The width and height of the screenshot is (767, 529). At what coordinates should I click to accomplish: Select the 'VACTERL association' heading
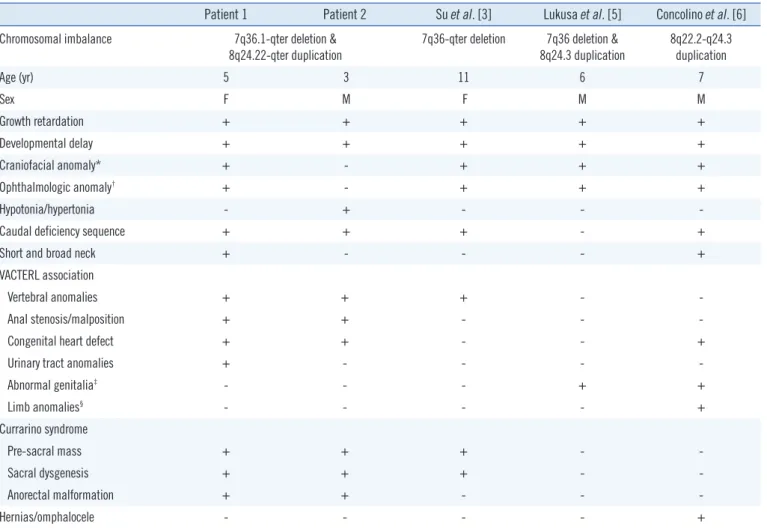46,276
